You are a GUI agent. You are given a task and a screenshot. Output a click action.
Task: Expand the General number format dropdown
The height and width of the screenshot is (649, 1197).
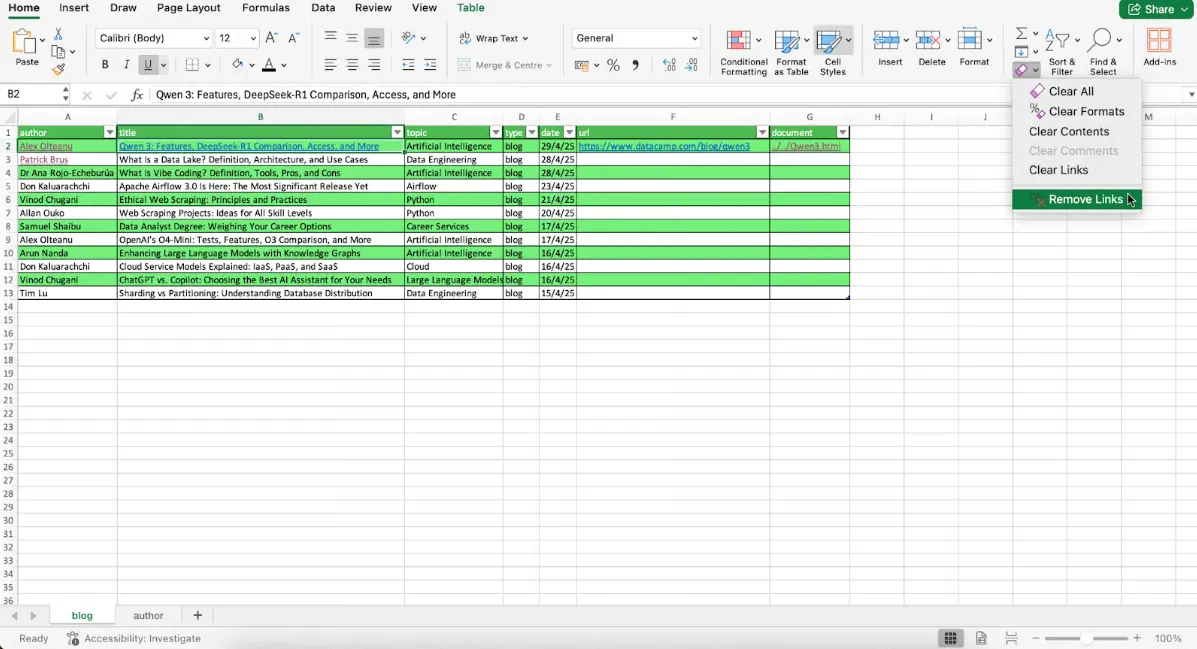pyautogui.click(x=695, y=38)
